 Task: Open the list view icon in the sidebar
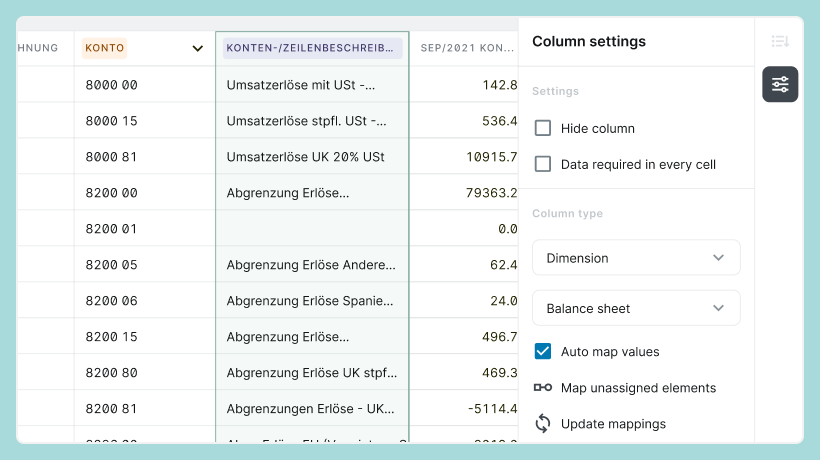tap(780, 41)
